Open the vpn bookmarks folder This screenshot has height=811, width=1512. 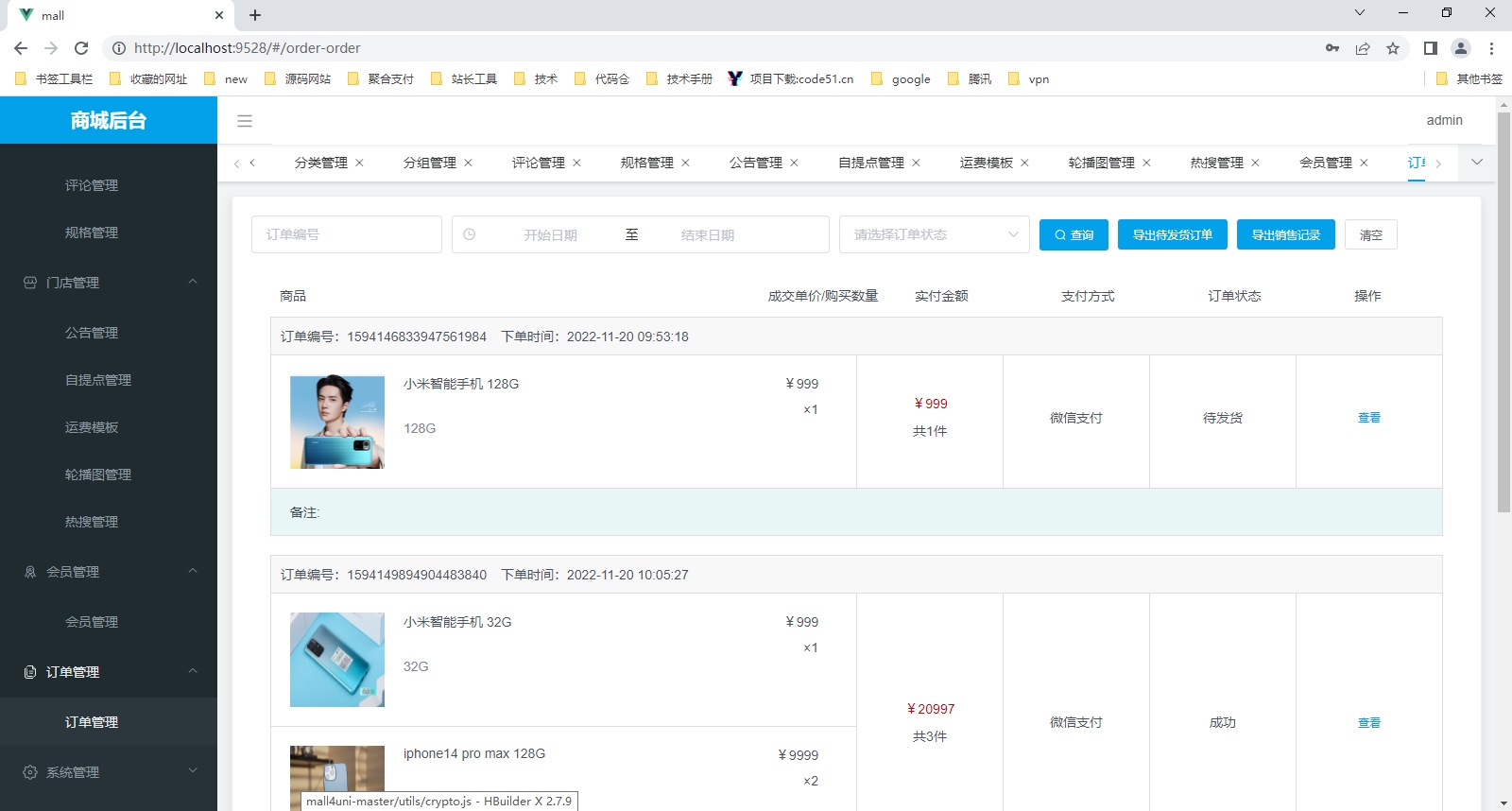tap(1028, 79)
